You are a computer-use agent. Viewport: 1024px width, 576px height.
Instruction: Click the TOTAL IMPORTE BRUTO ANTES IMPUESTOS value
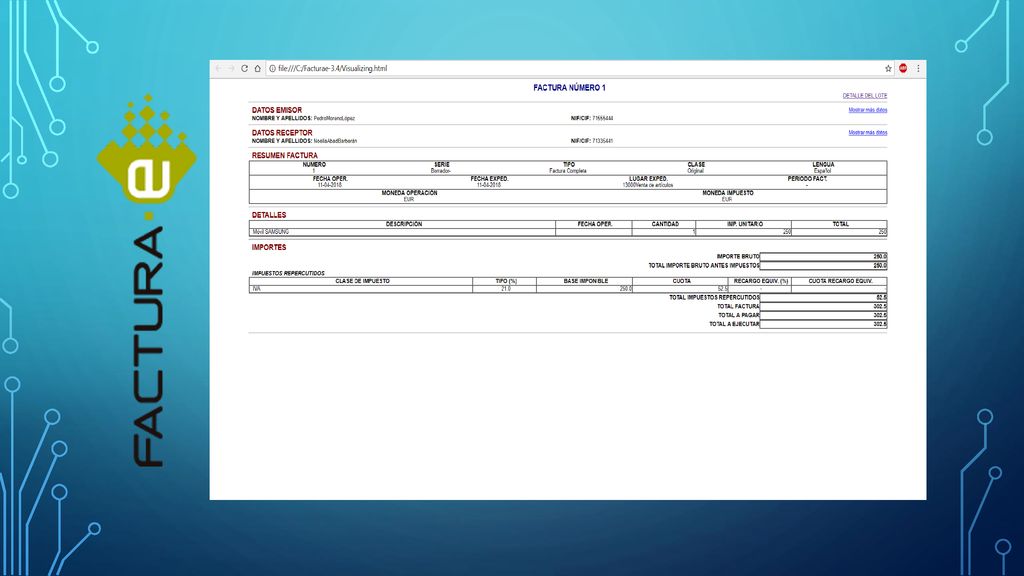coord(824,266)
